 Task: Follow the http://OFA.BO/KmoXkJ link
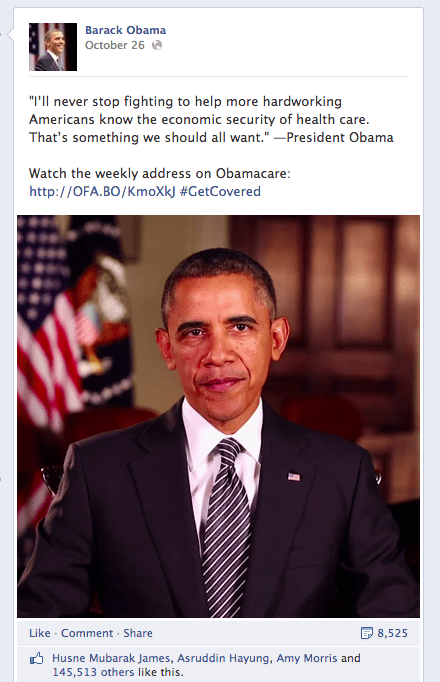102,191
